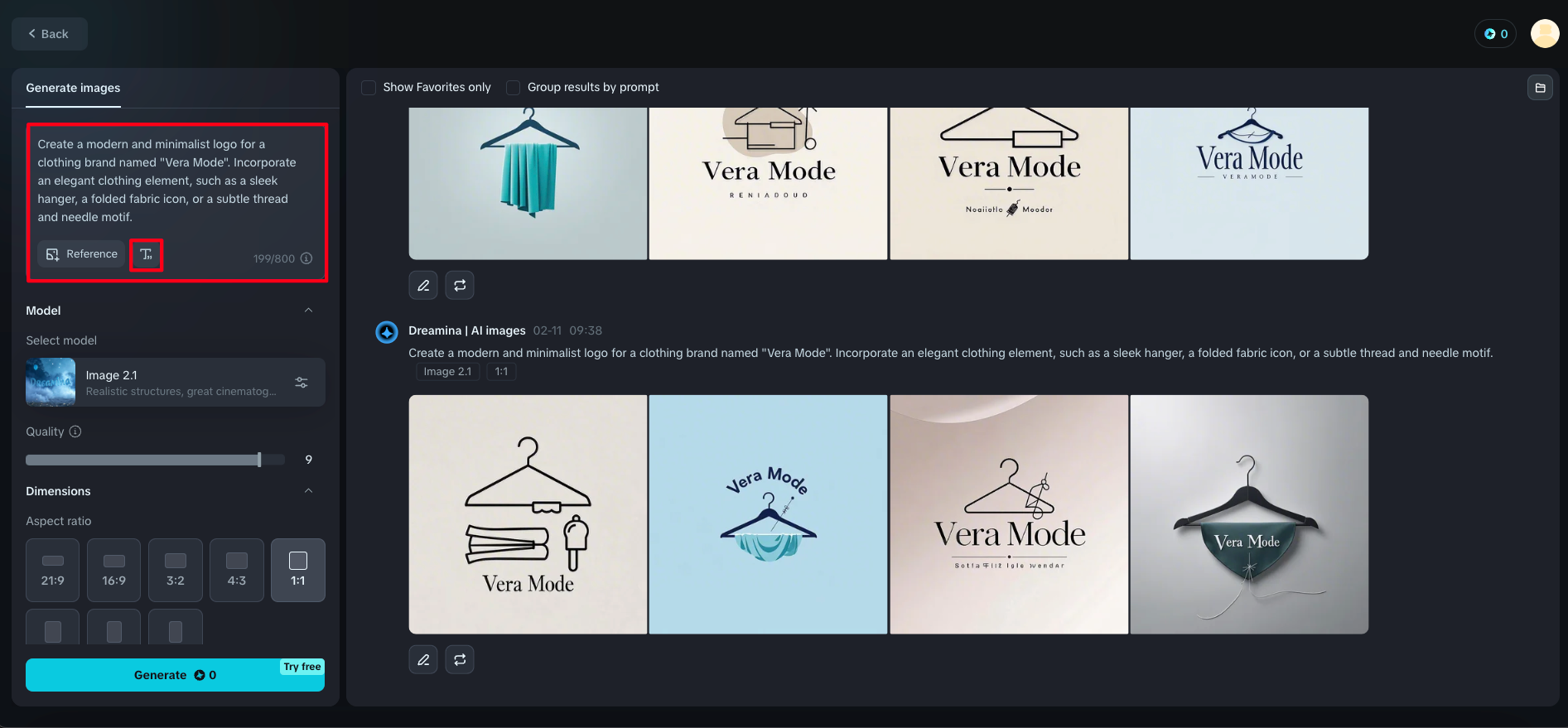Image resolution: width=1568 pixels, height=728 pixels.
Task: Open the upper-row logo with RENIADOUO subtitle
Action: pos(768,183)
